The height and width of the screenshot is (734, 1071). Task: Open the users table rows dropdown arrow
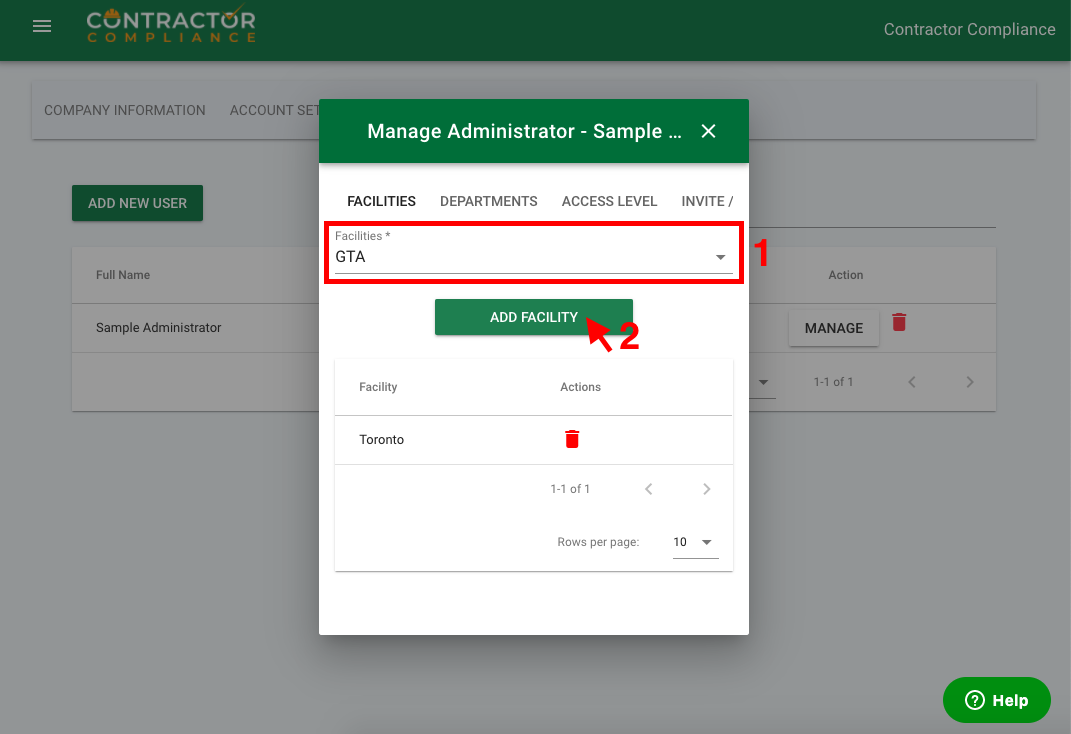click(764, 382)
